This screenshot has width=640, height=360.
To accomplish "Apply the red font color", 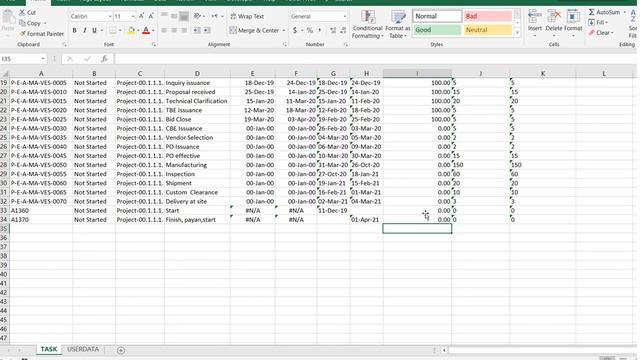I will (x=146, y=30).
